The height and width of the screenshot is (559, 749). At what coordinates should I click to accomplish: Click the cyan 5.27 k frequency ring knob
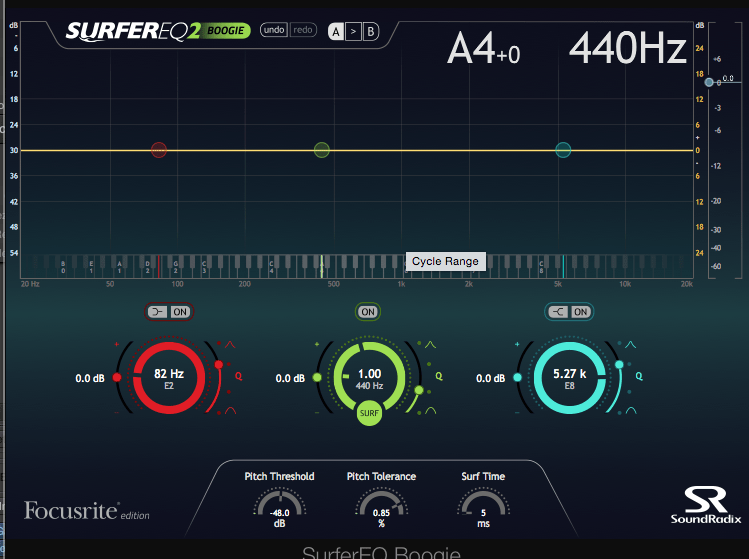(x=569, y=378)
